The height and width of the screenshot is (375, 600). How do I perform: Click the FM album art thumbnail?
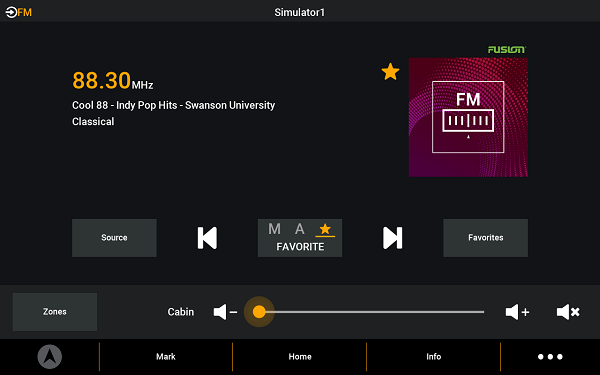[x=468, y=117]
